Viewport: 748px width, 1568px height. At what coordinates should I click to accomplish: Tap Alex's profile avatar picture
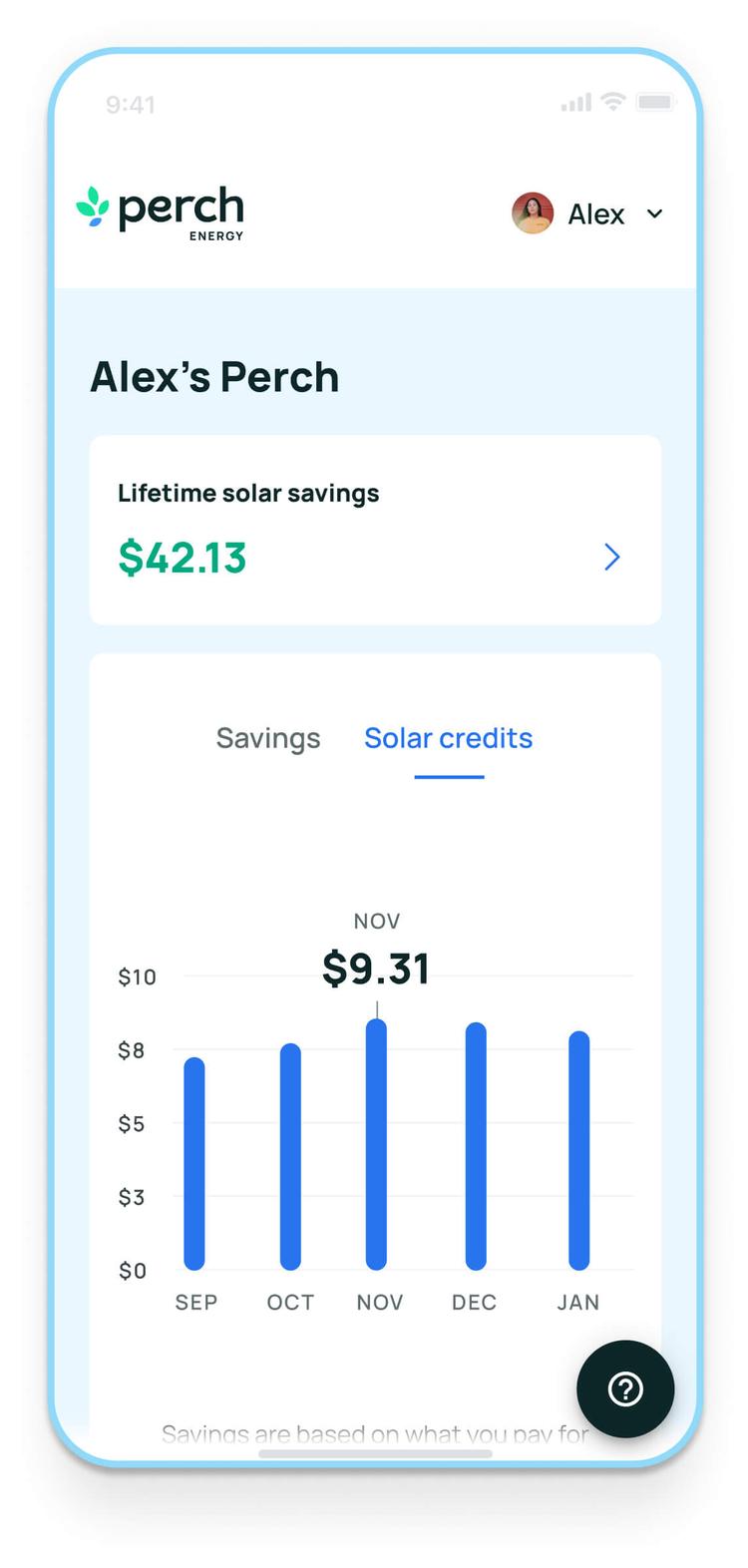coord(533,213)
